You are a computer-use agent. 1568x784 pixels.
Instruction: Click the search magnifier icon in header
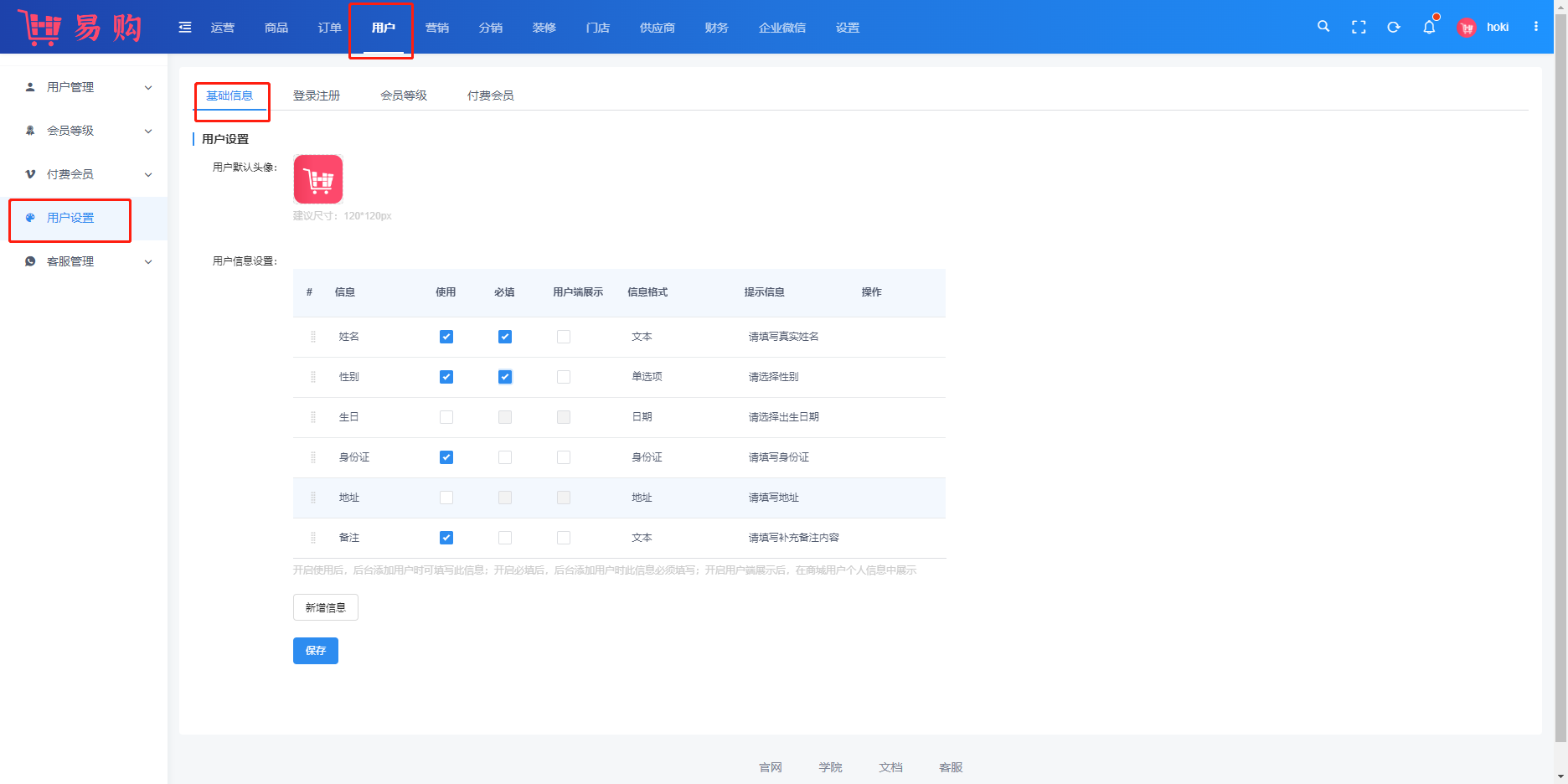tap(1323, 27)
